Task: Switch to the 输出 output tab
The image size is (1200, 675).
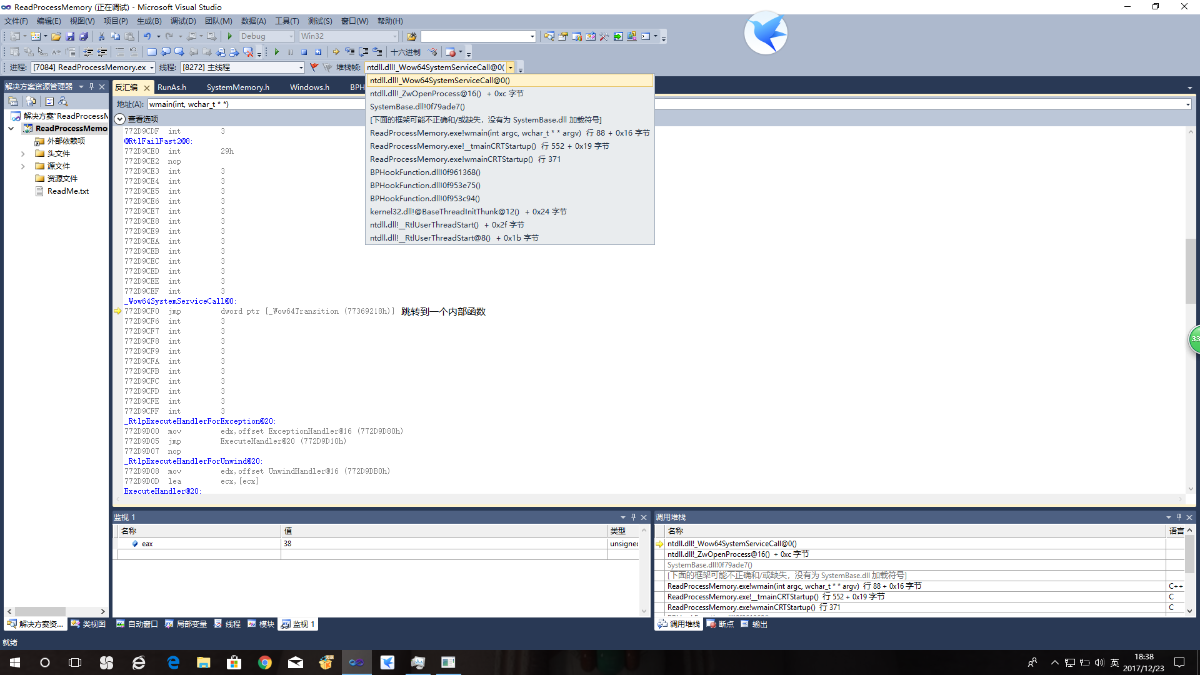Action: [754, 624]
